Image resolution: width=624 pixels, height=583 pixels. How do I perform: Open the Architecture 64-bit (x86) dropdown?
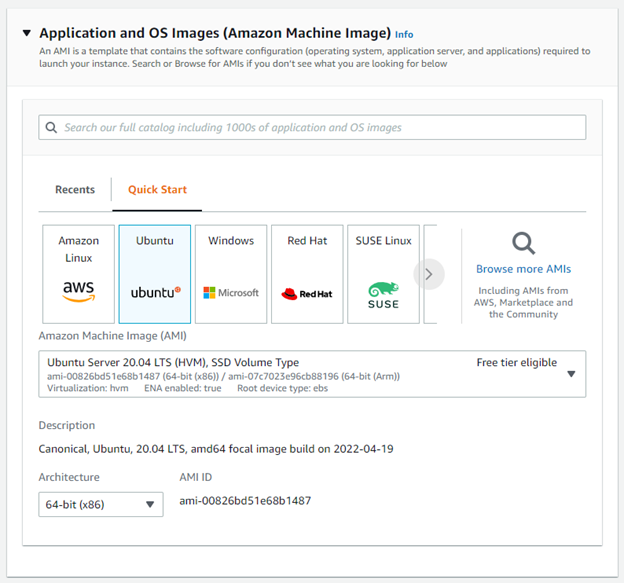click(101, 505)
